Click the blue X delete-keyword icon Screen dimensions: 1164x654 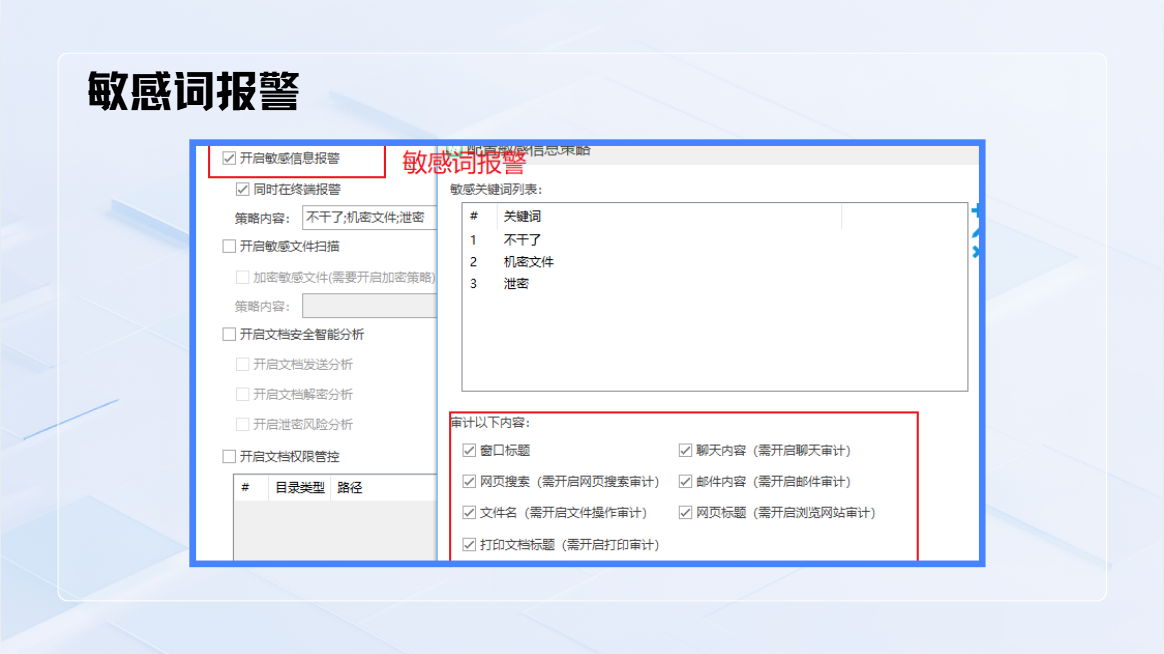[x=976, y=252]
